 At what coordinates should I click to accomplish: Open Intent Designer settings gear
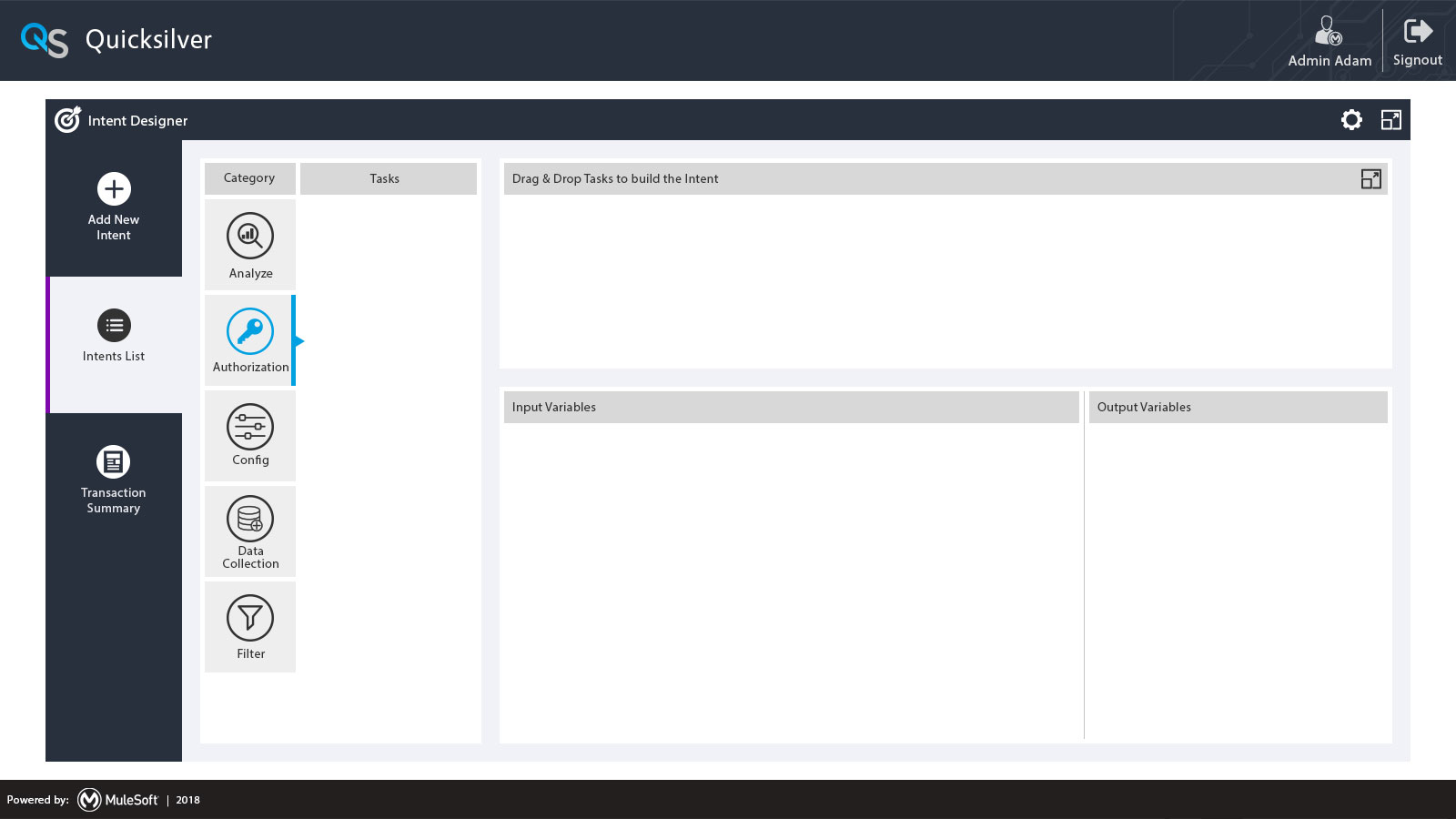[x=1351, y=120]
